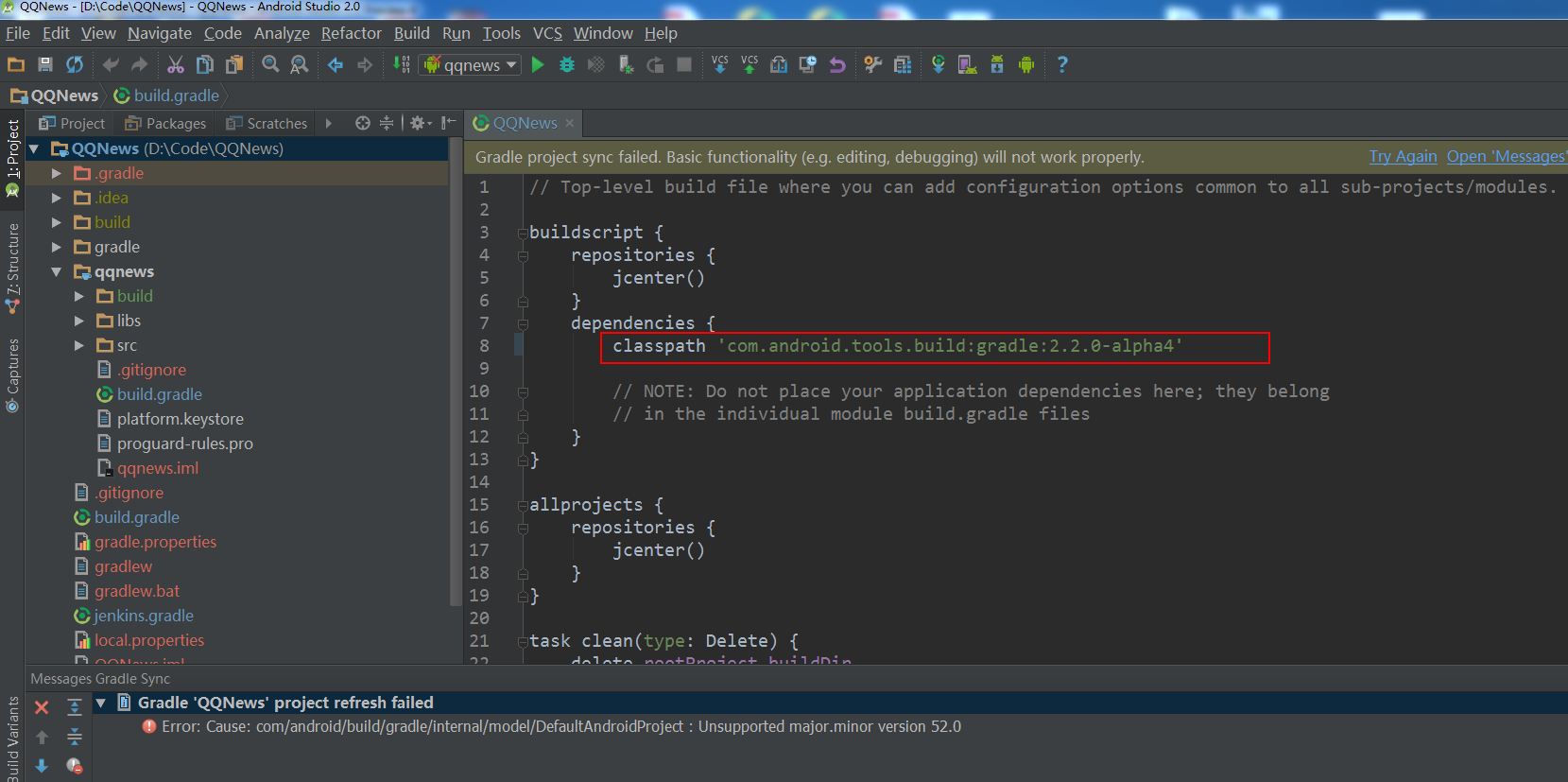Click the Make Project icon
This screenshot has width=1568, height=782.
click(402, 64)
